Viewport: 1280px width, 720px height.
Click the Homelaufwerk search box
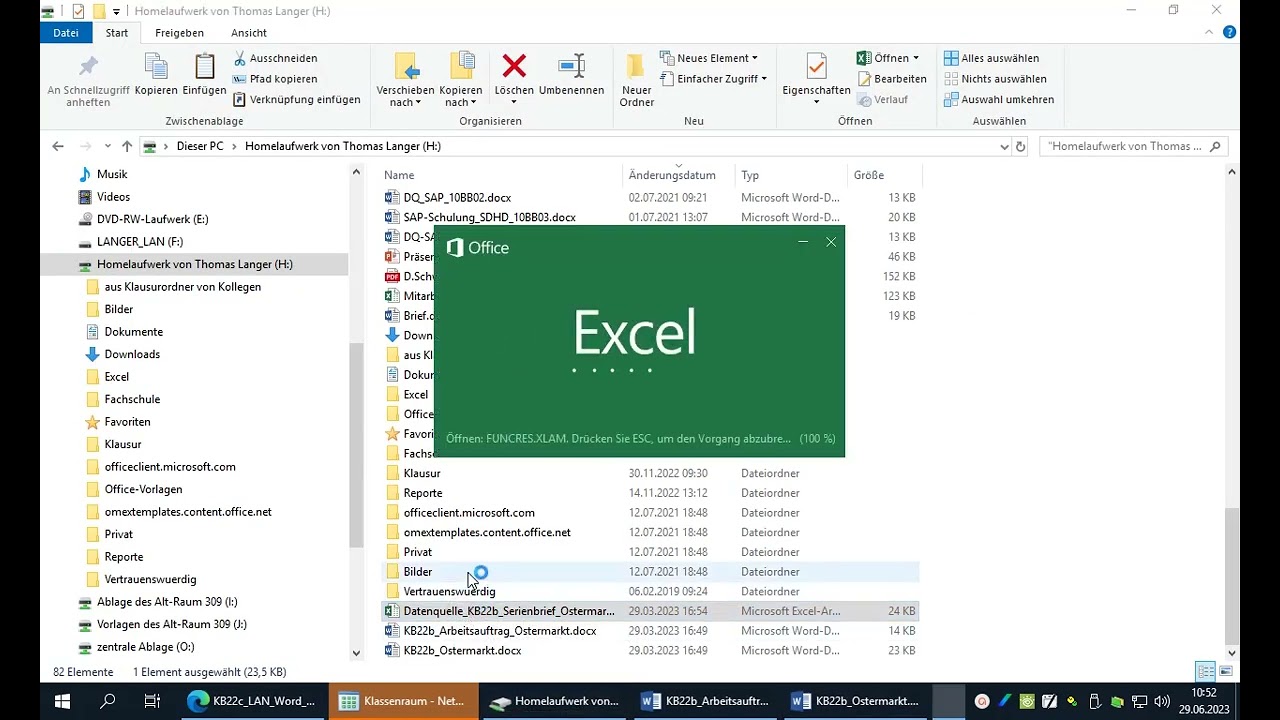tap(1134, 146)
